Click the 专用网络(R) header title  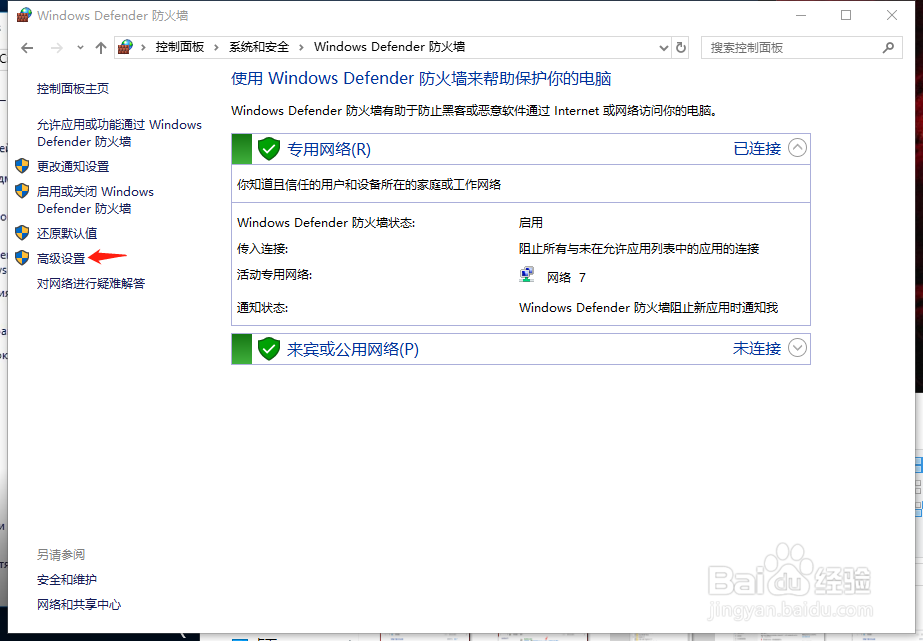329,150
